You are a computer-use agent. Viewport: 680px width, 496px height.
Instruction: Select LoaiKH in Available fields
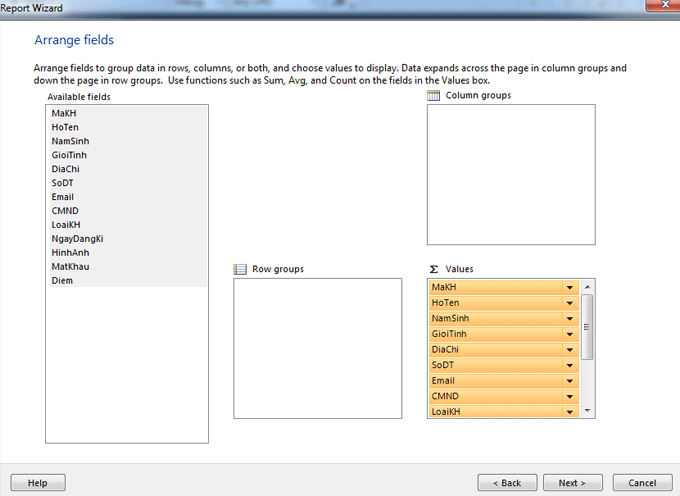pyautogui.click(x=128, y=225)
